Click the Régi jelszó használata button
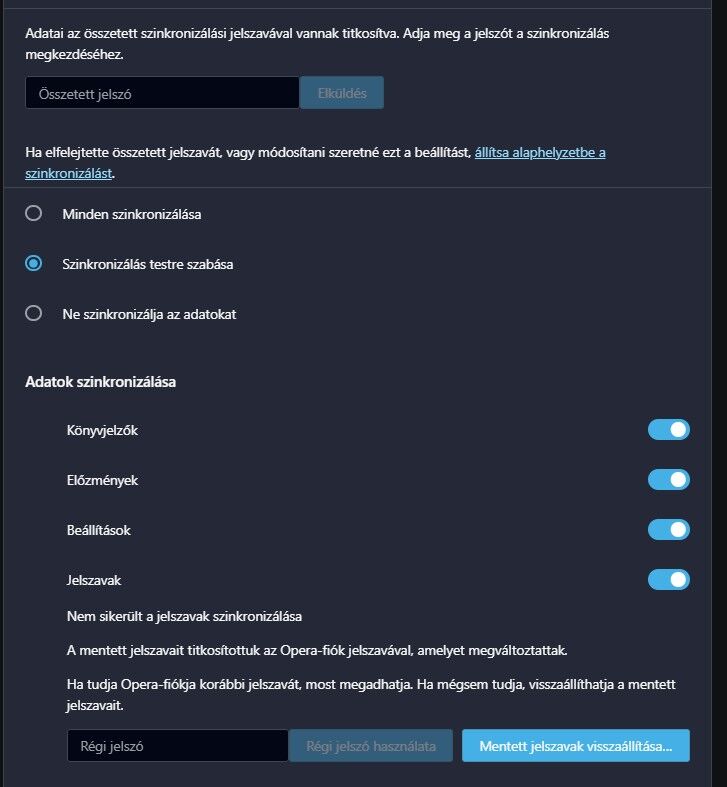The height and width of the screenshot is (787, 727). 371,746
